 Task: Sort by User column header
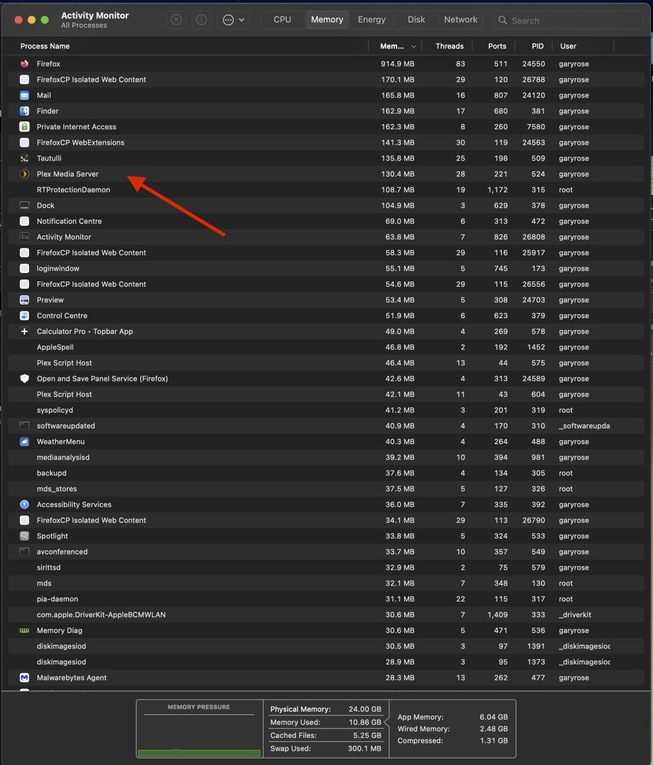pos(568,46)
